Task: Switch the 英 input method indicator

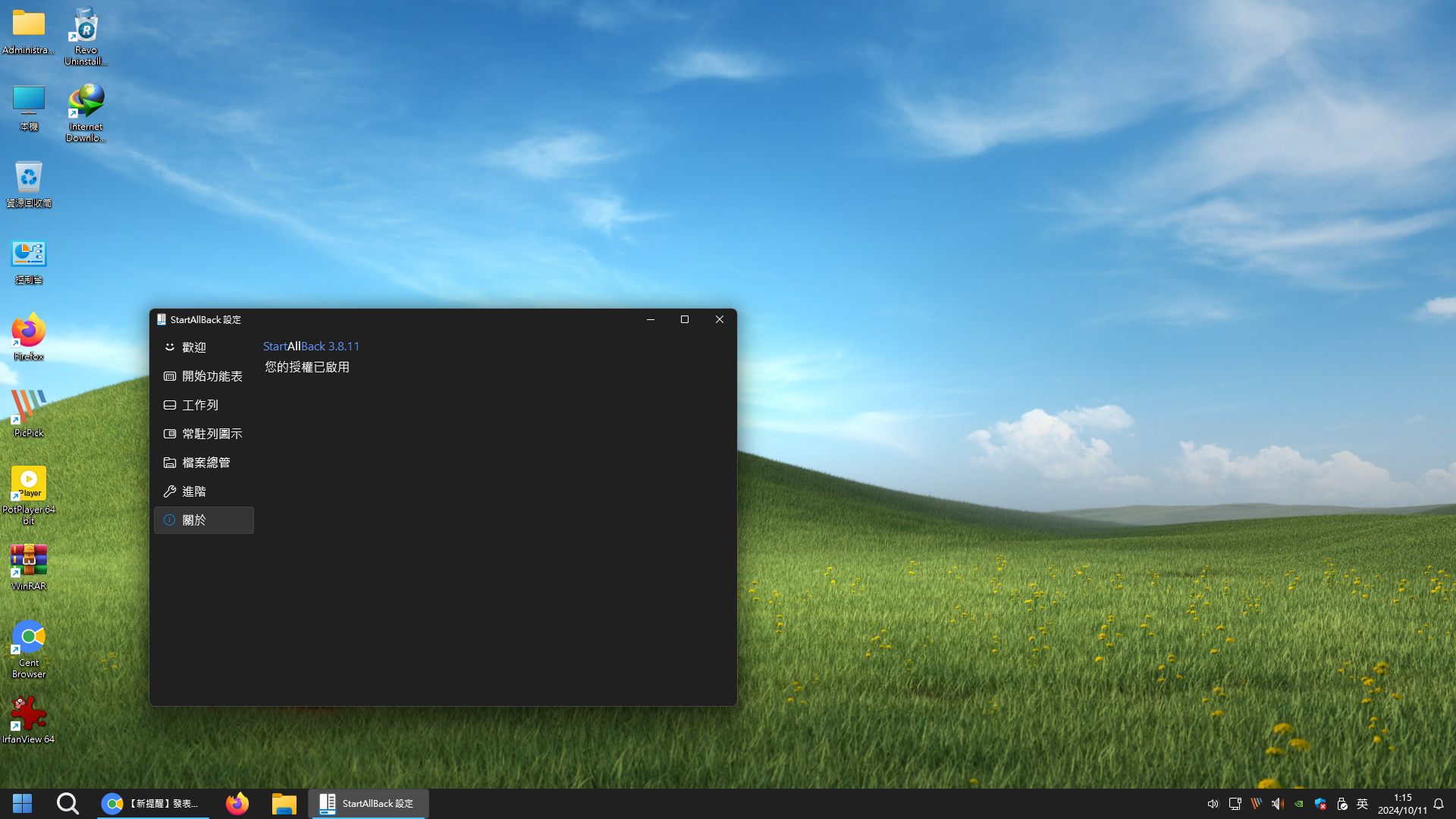Action: point(1362,804)
